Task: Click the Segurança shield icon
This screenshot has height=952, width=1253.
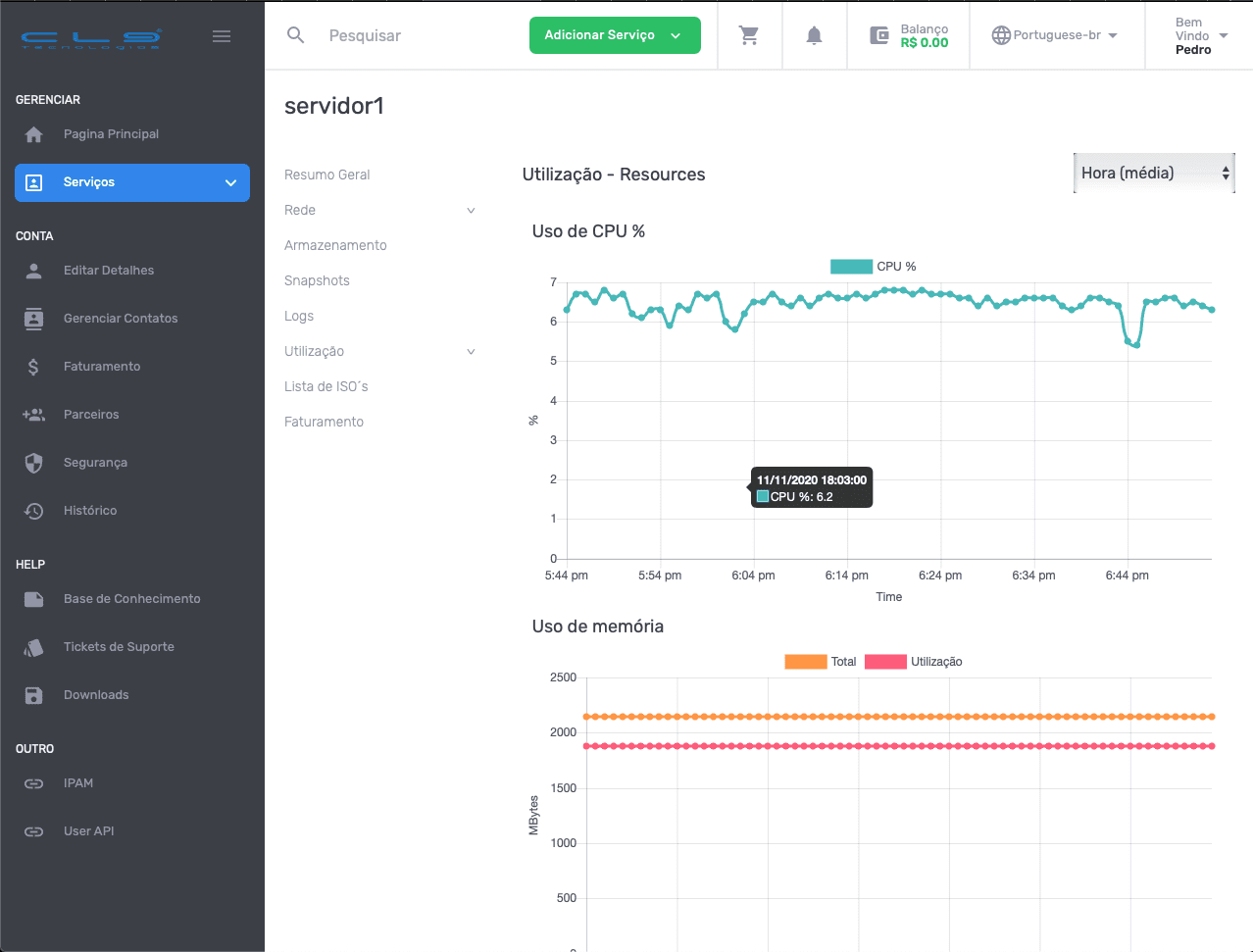Action: tap(34, 463)
